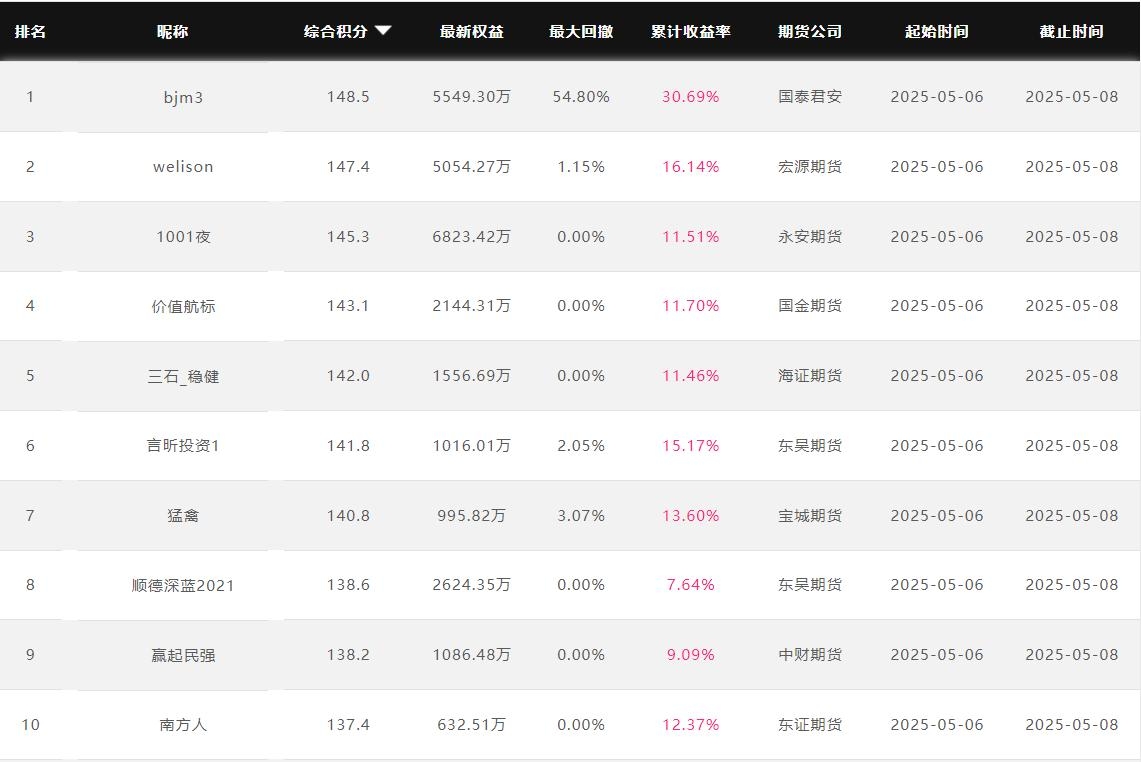Image resolution: width=1141 pixels, height=762 pixels.
Task: Select the 147.4 score cell
Action: (x=348, y=167)
